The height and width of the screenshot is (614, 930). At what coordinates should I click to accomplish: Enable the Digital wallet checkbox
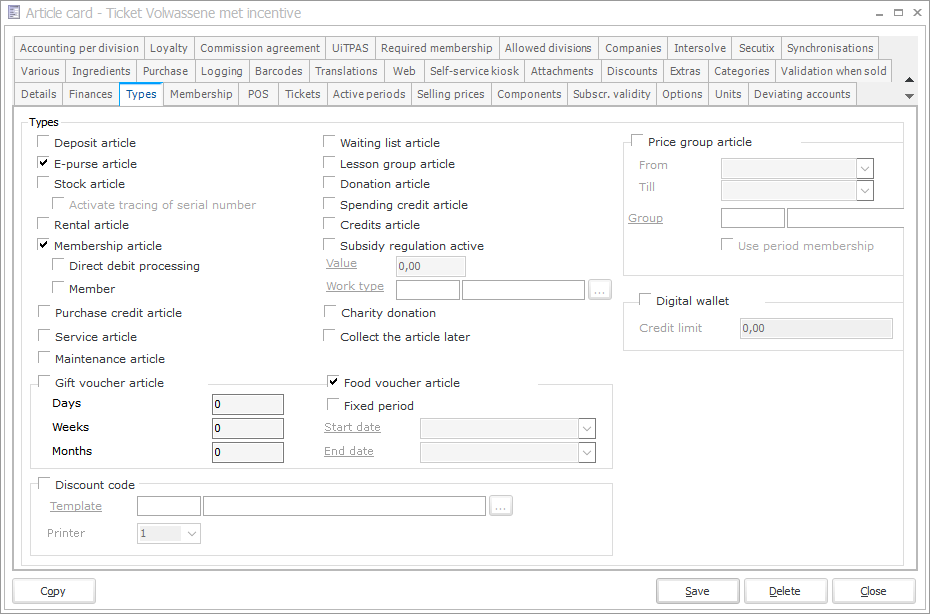645,300
